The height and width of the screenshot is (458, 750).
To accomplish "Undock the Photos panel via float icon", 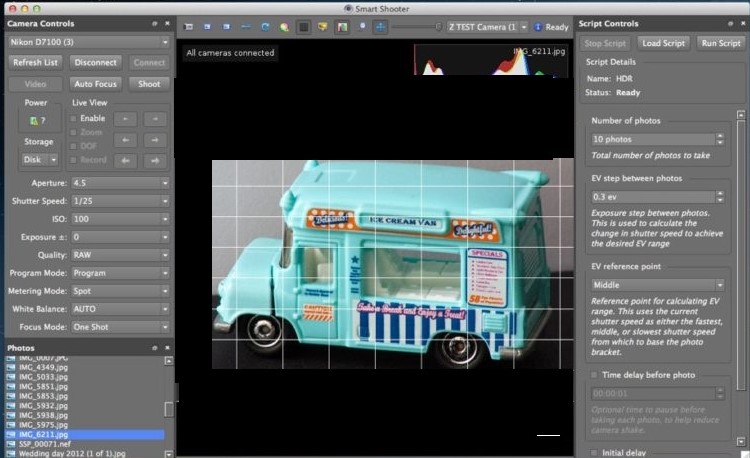I will coord(154,348).
